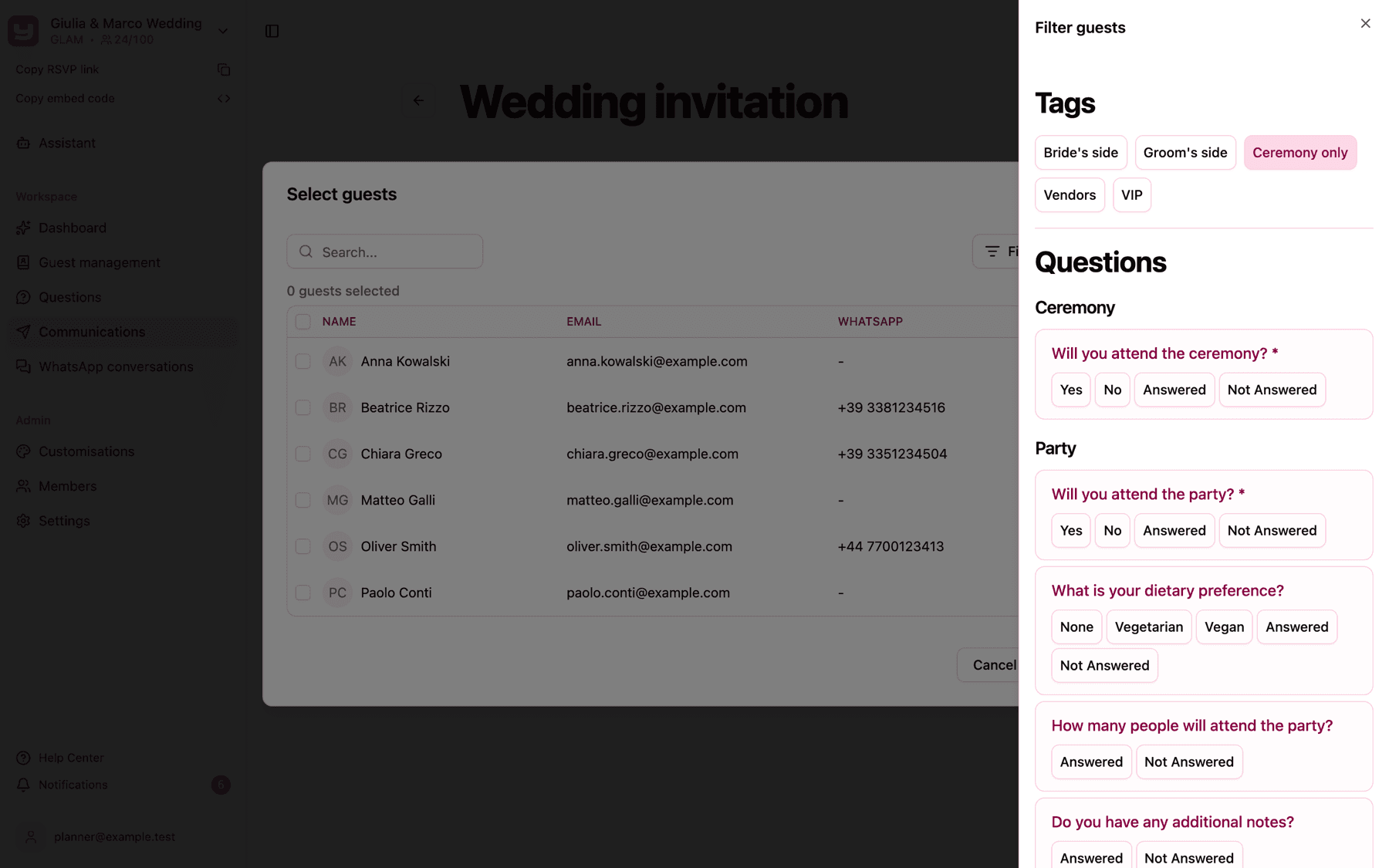This screenshot has width=1389, height=868.
Task: Click the code icon next to Copy embed code
Action: tap(224, 99)
